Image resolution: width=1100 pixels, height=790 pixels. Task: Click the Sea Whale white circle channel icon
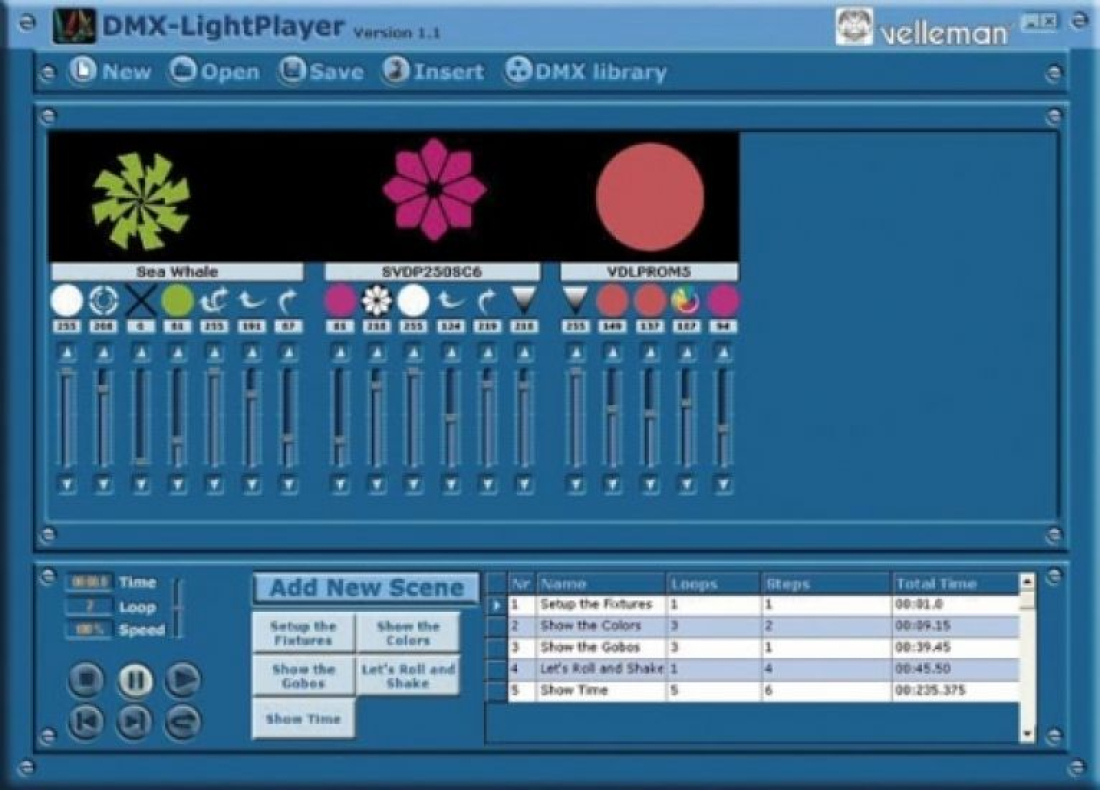[x=67, y=301]
